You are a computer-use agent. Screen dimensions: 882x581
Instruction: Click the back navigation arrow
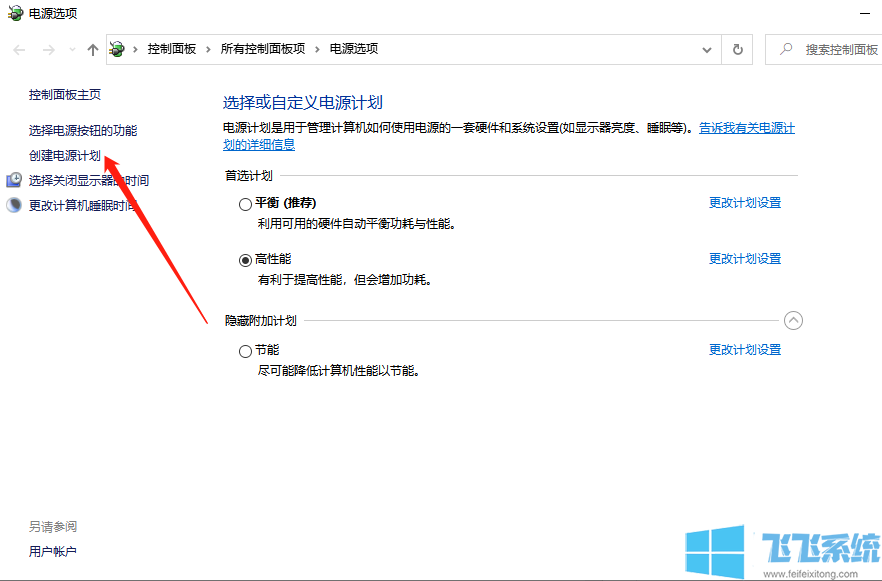[x=17, y=48]
